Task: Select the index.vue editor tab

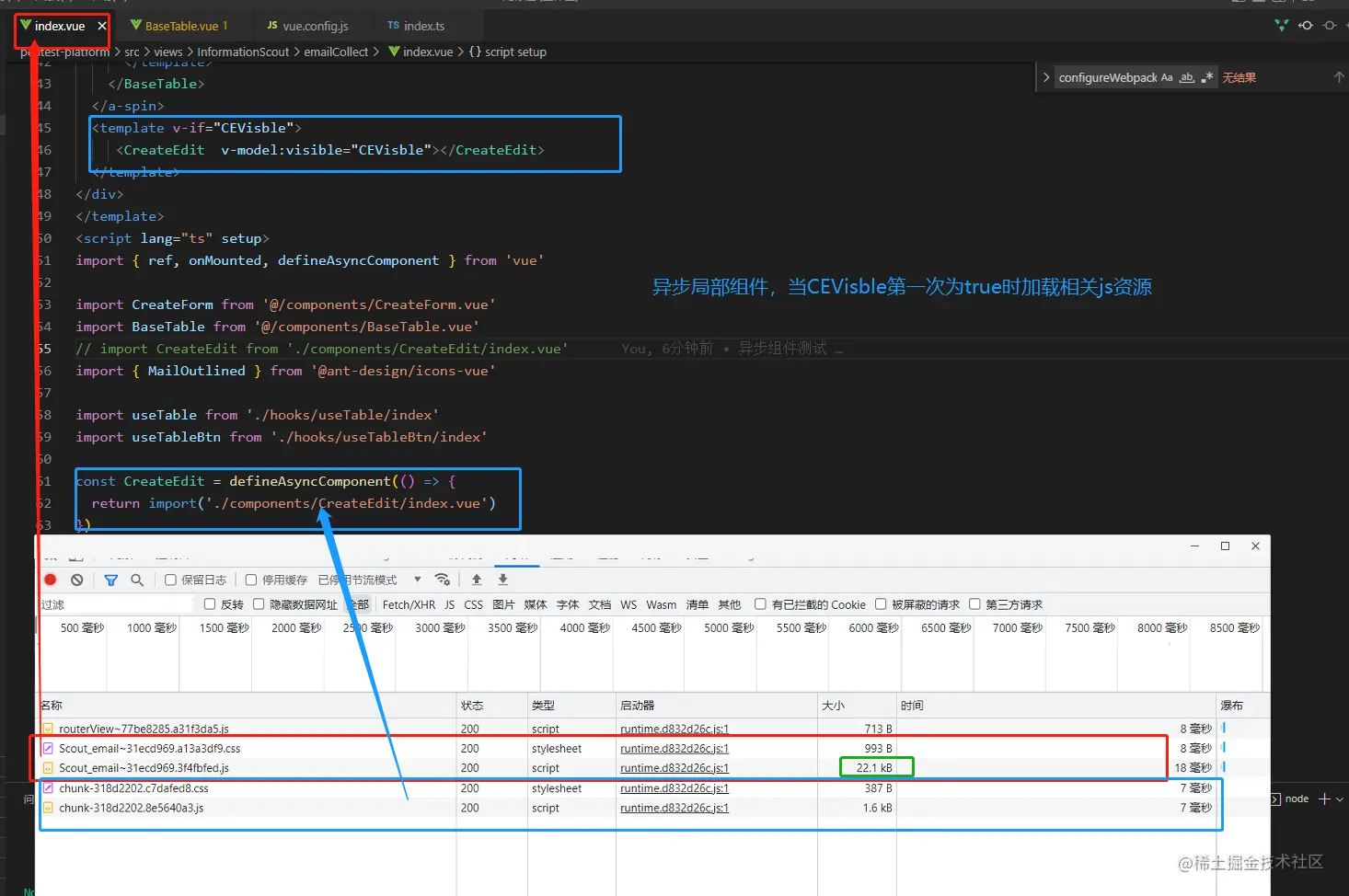Action: point(60,26)
